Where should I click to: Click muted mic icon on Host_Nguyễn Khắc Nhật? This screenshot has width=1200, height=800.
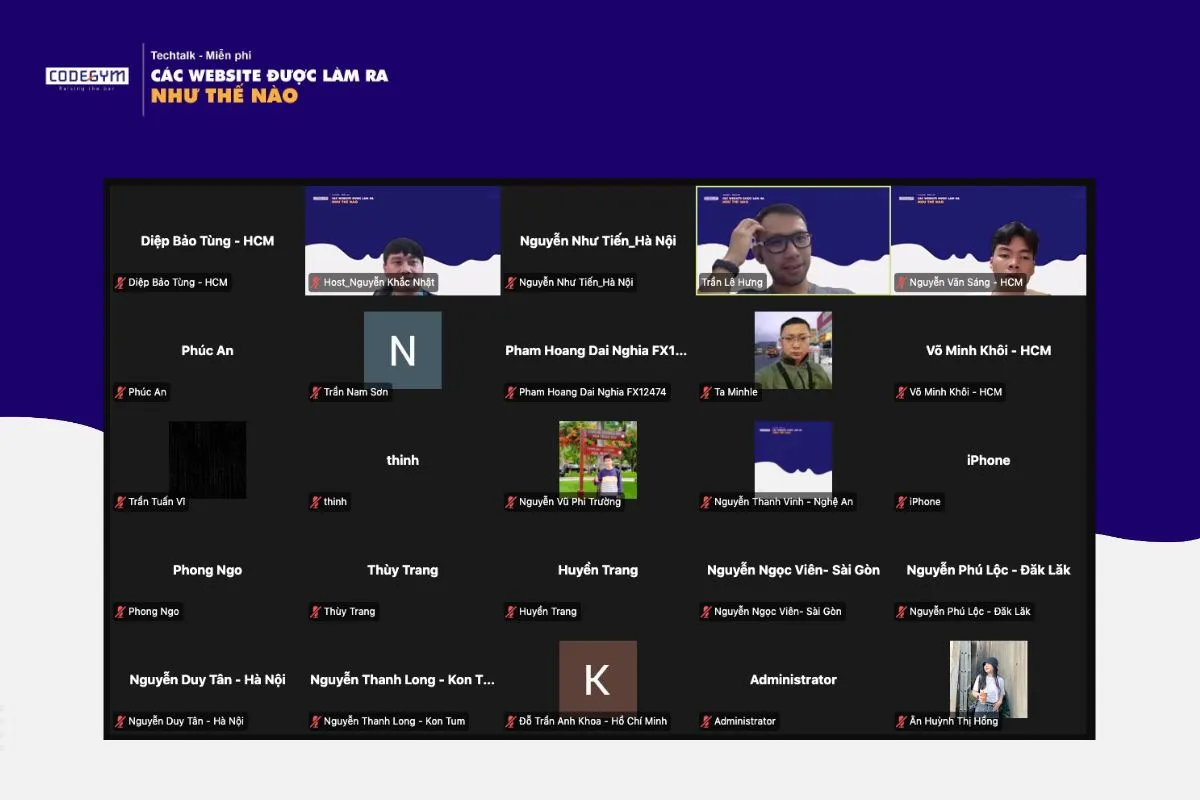click(x=315, y=283)
